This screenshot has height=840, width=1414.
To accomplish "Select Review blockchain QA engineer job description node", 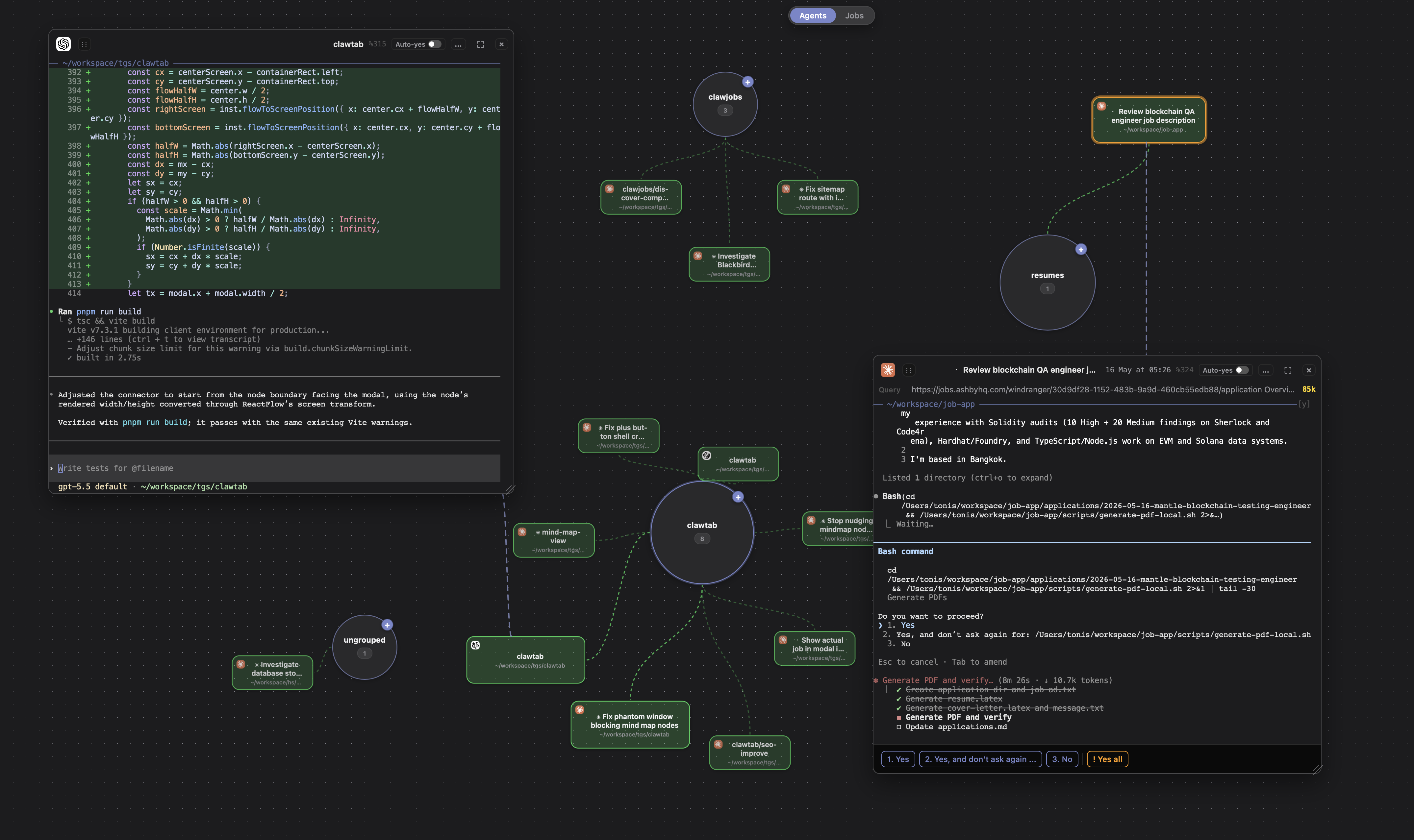I will [1149, 119].
